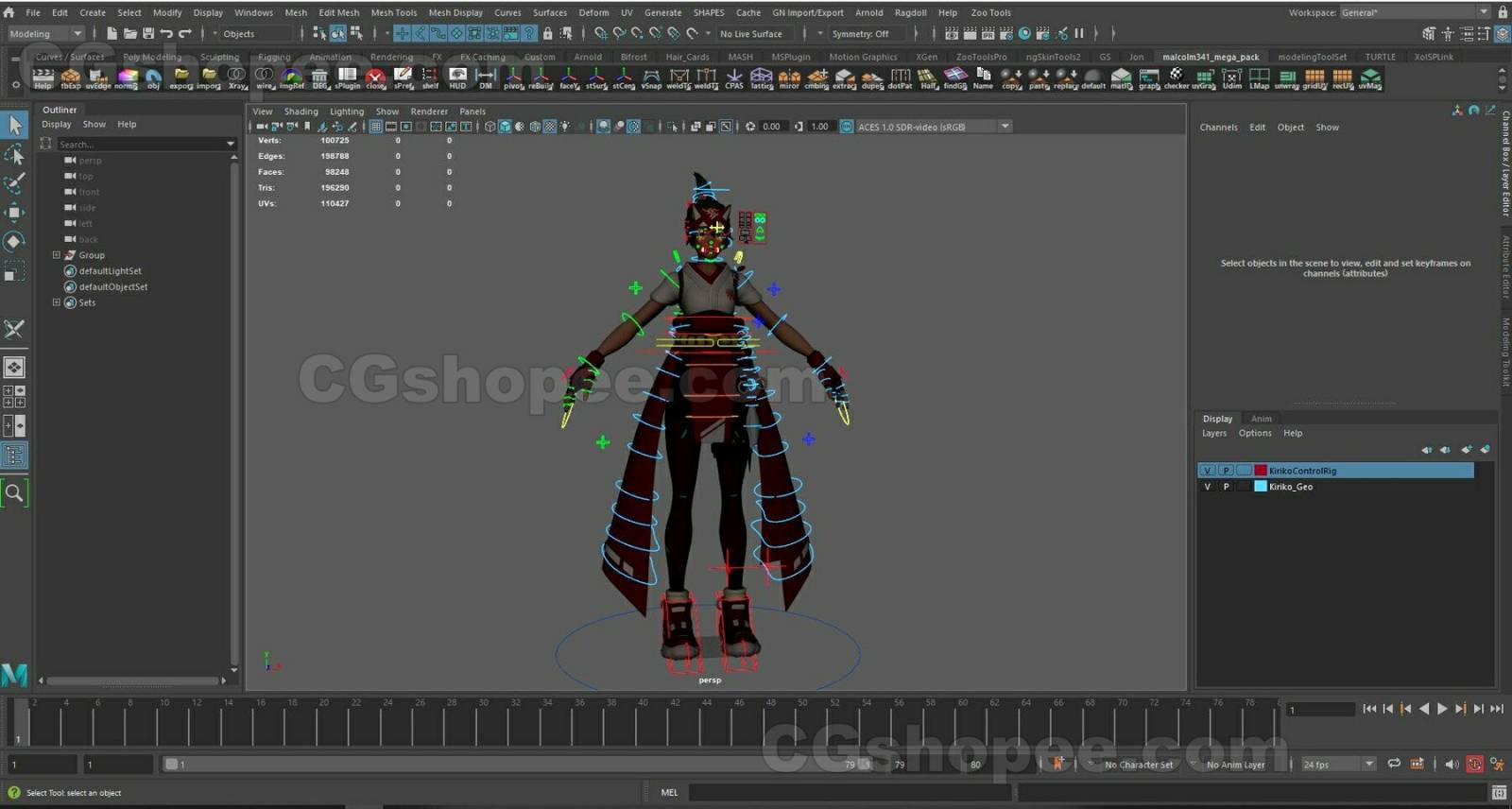The image size is (1512, 809).
Task: Expand the Group node in Outliner
Action: [x=56, y=255]
